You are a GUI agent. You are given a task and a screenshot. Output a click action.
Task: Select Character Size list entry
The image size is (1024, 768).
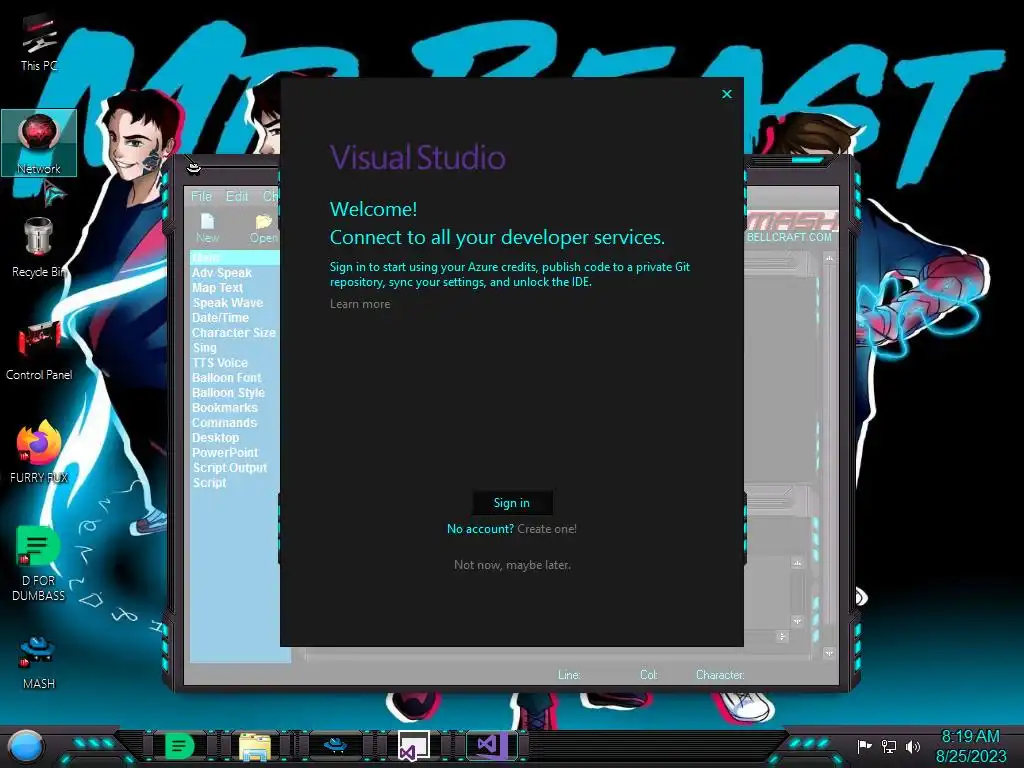point(234,333)
